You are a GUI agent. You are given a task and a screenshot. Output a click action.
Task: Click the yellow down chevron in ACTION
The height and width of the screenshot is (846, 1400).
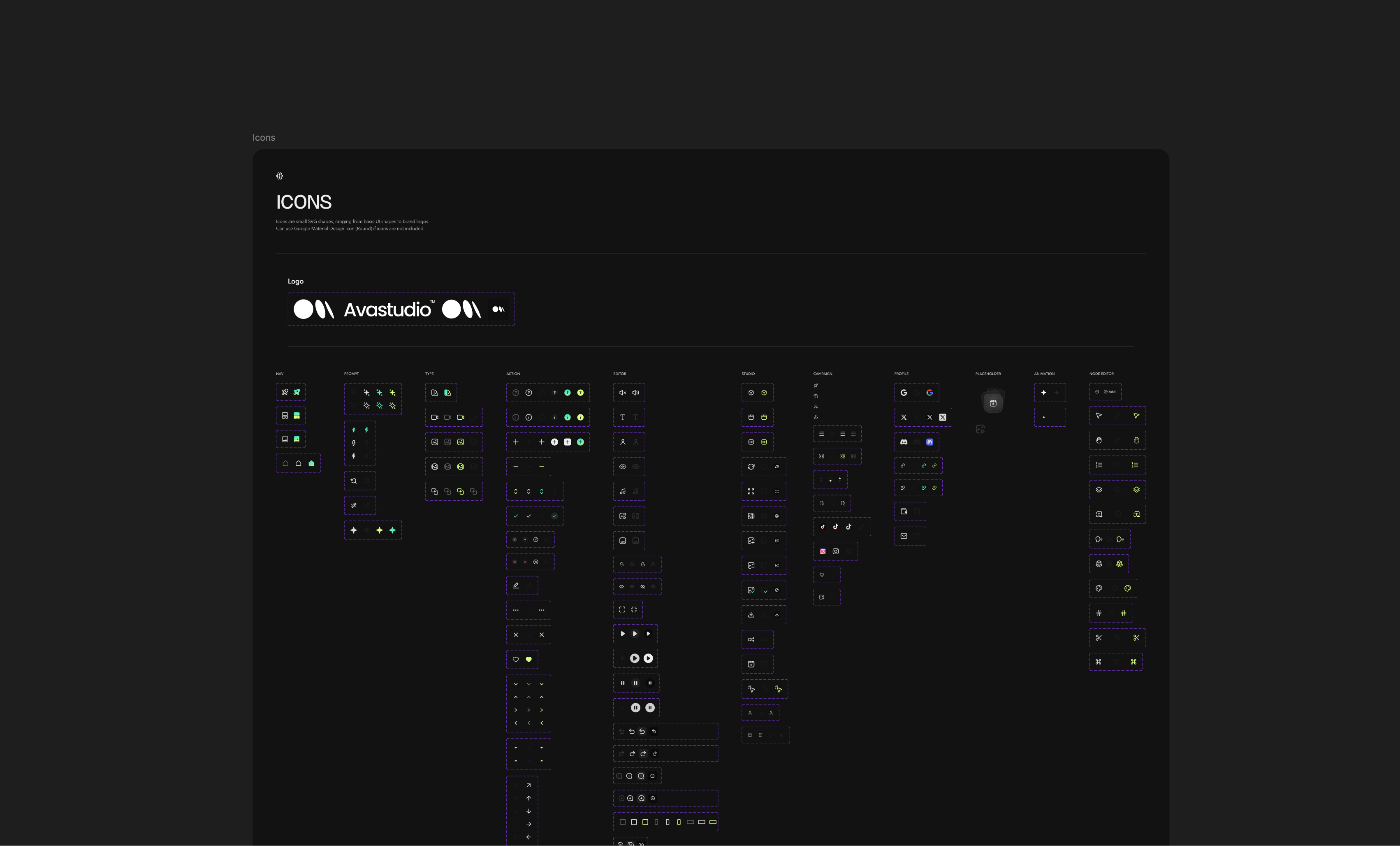click(542, 684)
